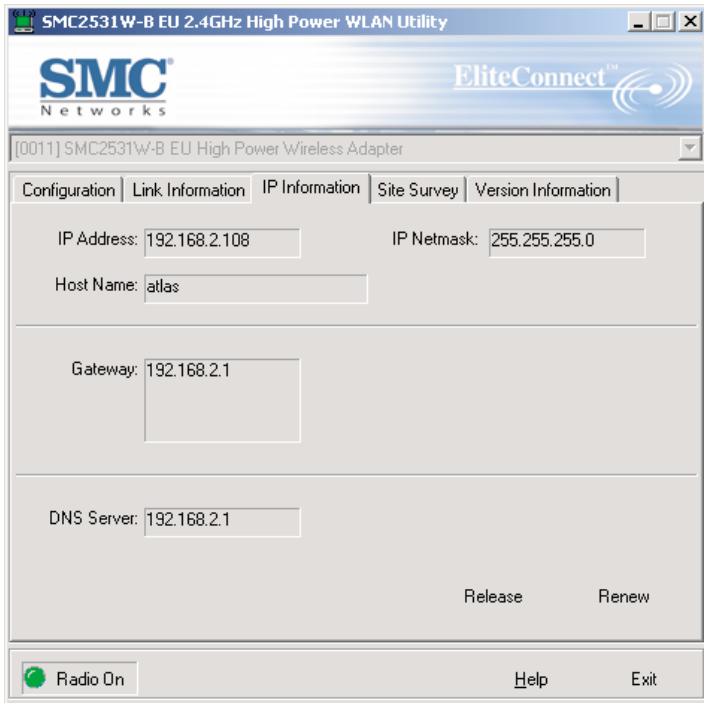709x704 pixels.
Task: Click the SMC Networks logo
Action: [105, 87]
